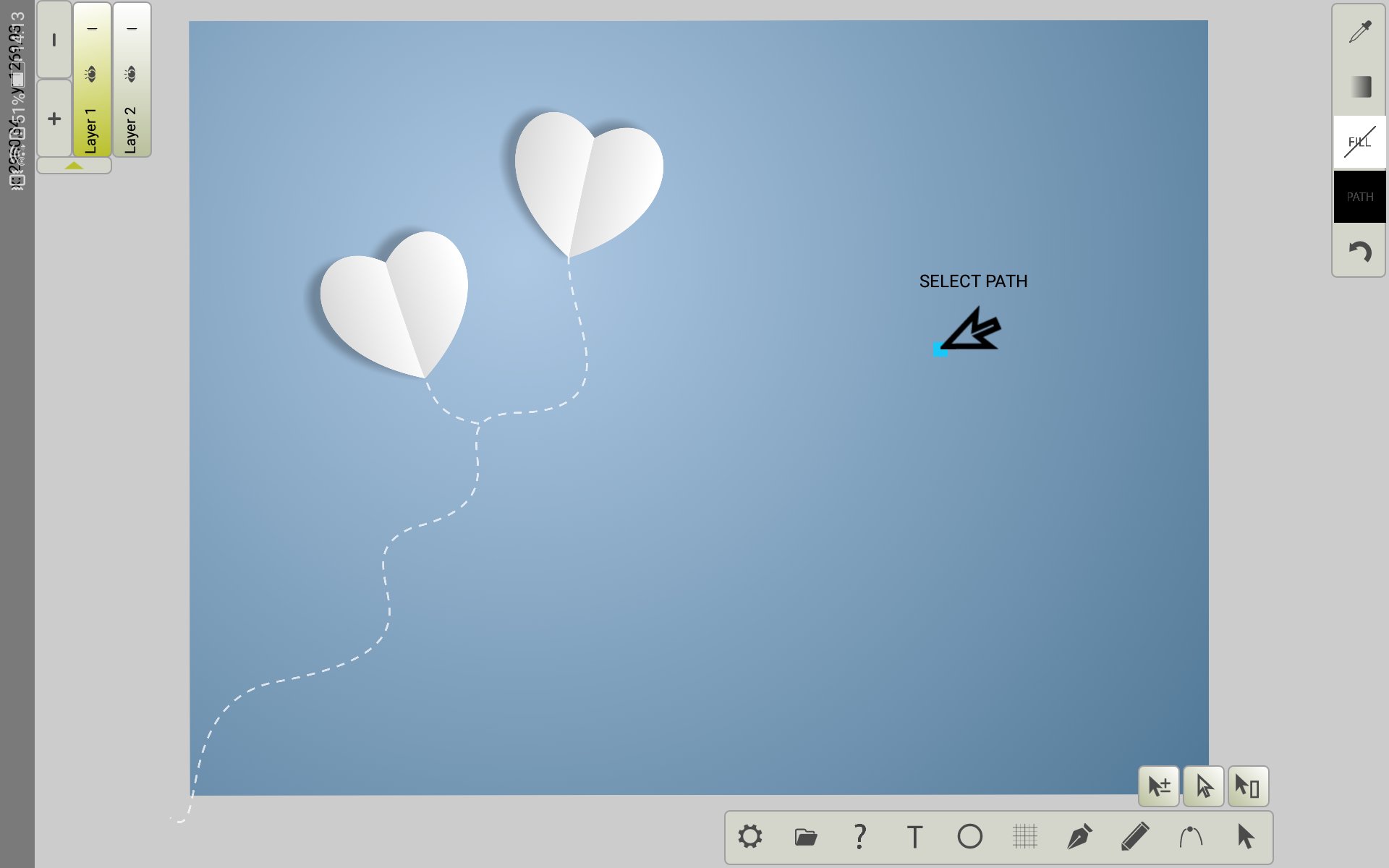Collapse Layer 2 using its minus control
This screenshot has width=1389, height=868.
point(131,29)
